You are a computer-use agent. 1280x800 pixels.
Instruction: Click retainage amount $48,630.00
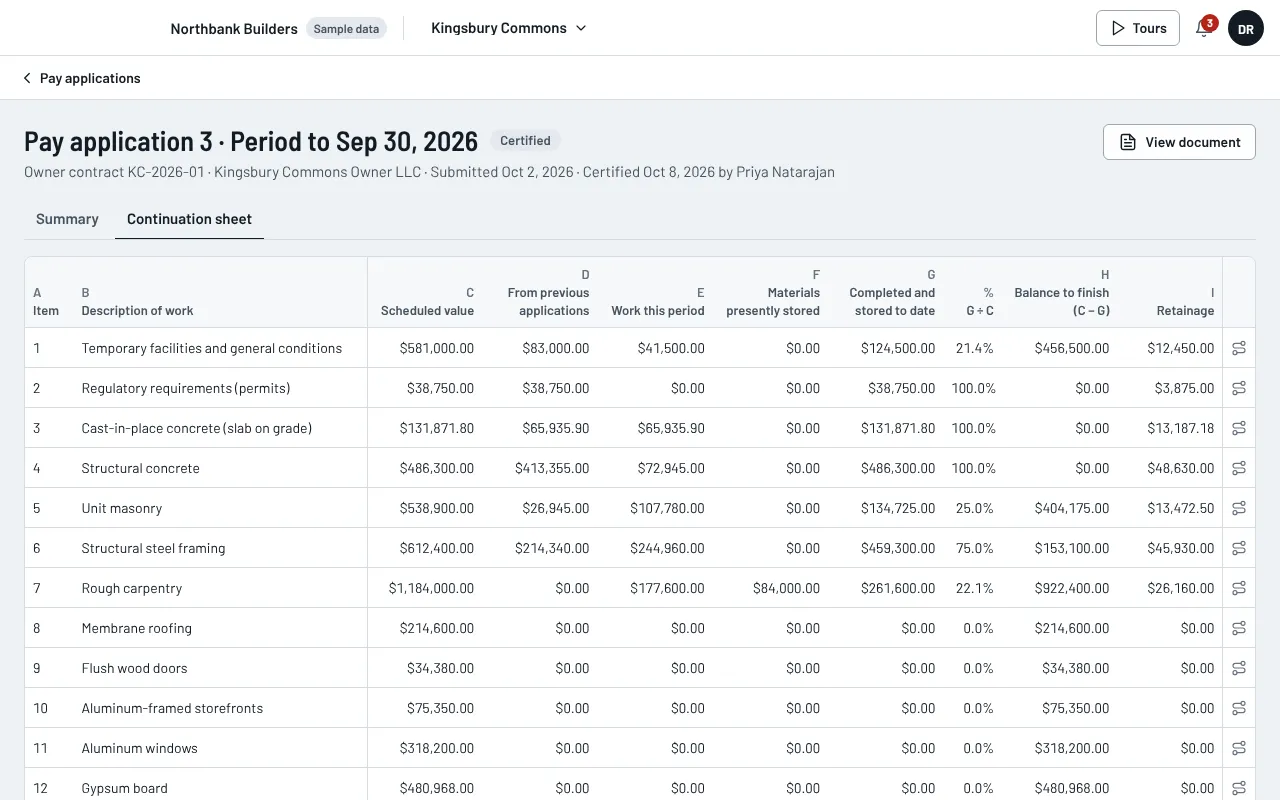(x=1181, y=468)
